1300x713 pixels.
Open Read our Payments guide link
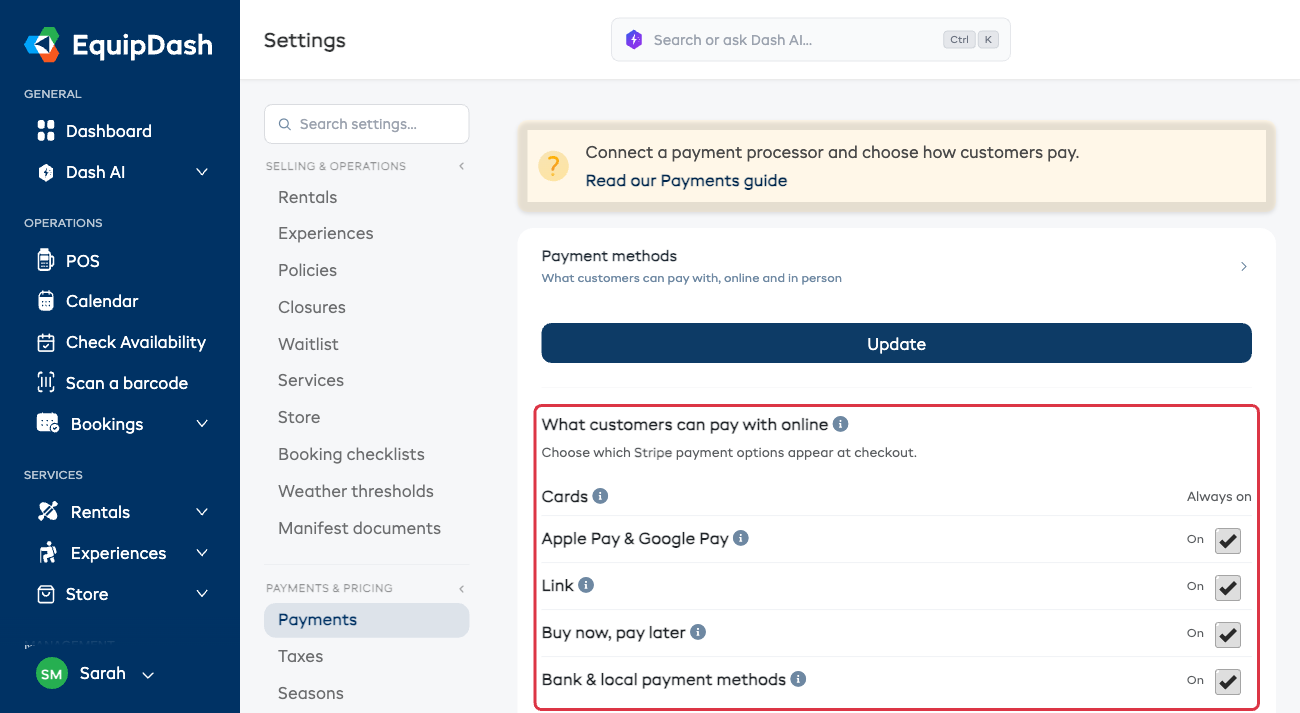[686, 181]
